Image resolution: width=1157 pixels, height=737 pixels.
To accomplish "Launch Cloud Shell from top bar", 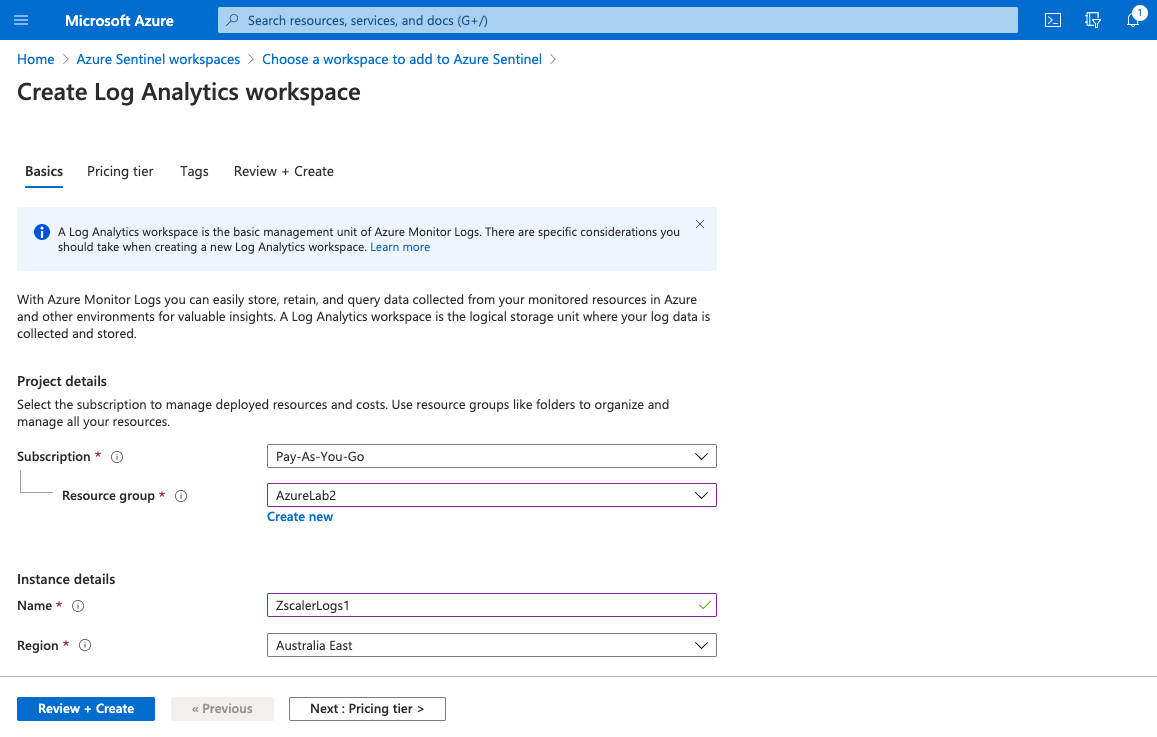I will coord(1052,20).
